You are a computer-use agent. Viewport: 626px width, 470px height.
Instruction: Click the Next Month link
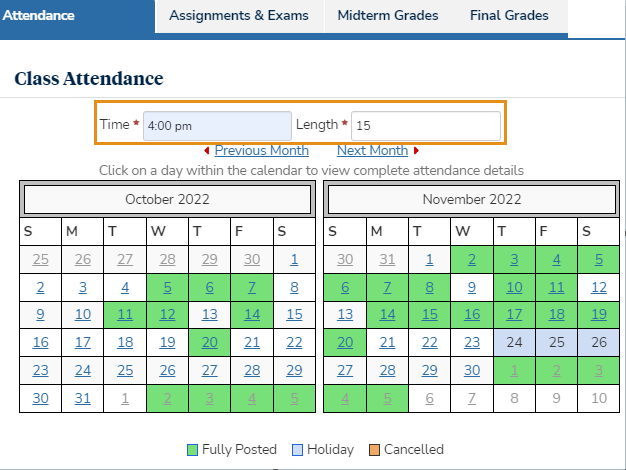tap(372, 151)
